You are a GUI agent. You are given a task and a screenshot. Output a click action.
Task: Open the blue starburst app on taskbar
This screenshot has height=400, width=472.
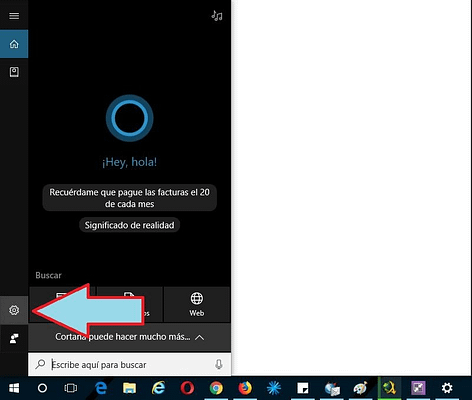click(x=274, y=388)
